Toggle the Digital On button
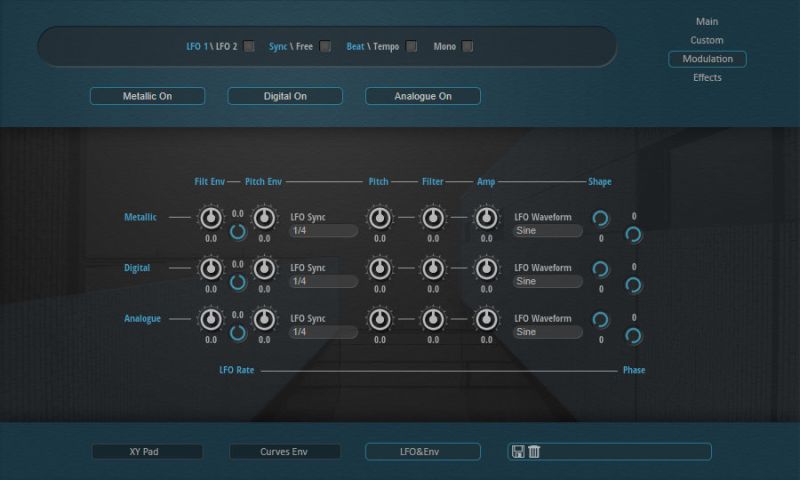800x480 pixels. (285, 96)
